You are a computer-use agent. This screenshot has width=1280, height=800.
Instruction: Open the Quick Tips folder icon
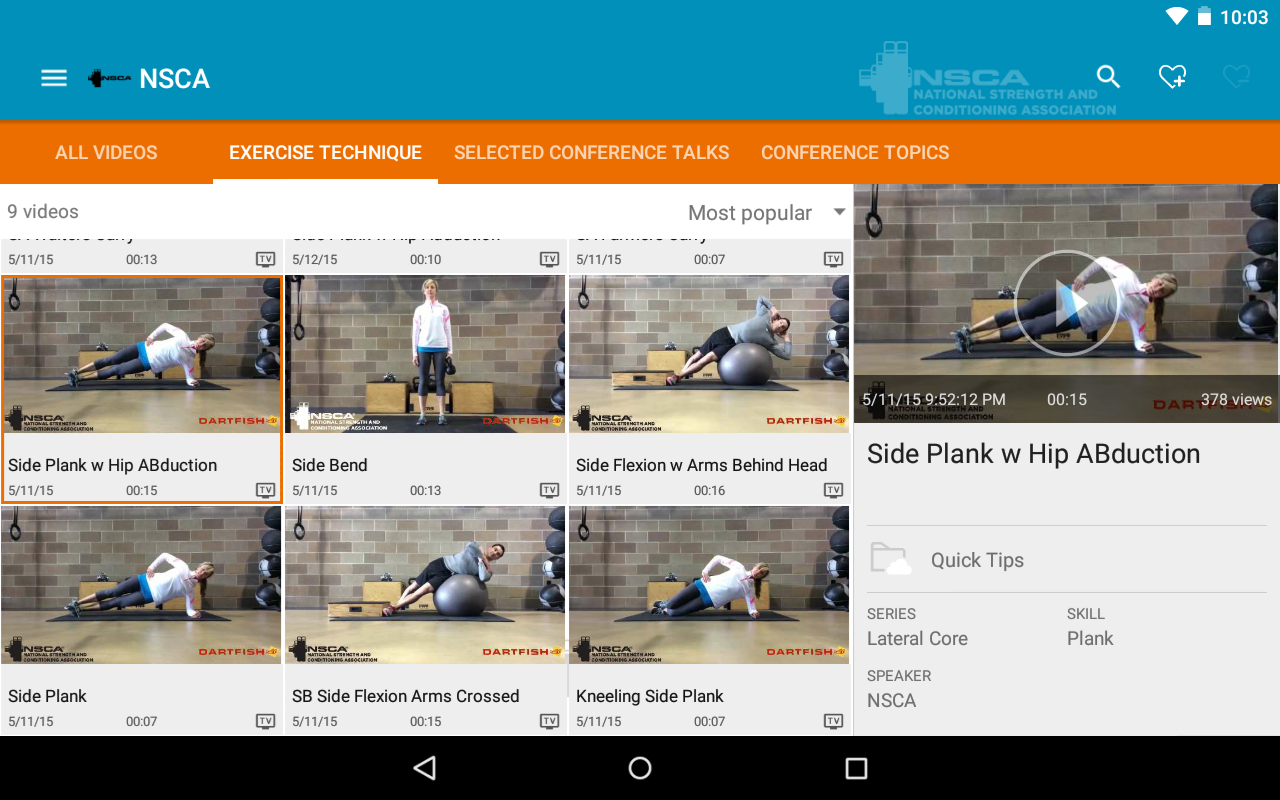[890, 560]
